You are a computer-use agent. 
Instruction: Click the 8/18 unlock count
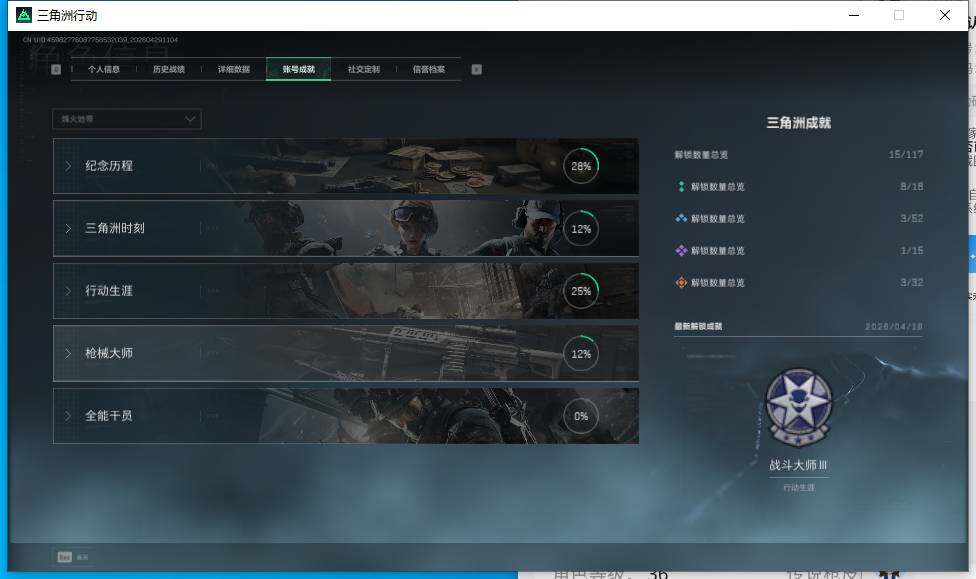(911, 186)
